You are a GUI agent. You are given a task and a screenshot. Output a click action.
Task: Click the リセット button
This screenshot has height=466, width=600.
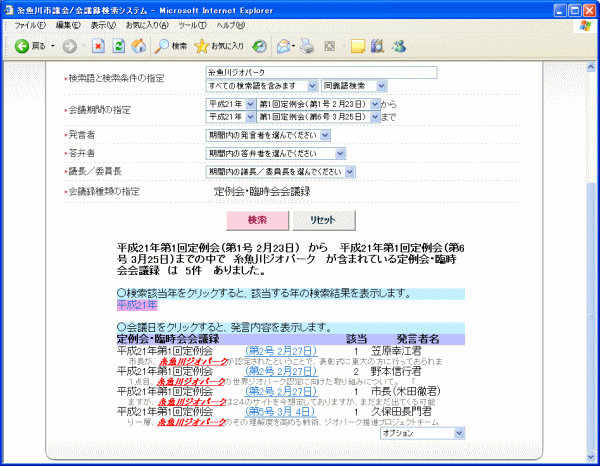click(x=324, y=220)
